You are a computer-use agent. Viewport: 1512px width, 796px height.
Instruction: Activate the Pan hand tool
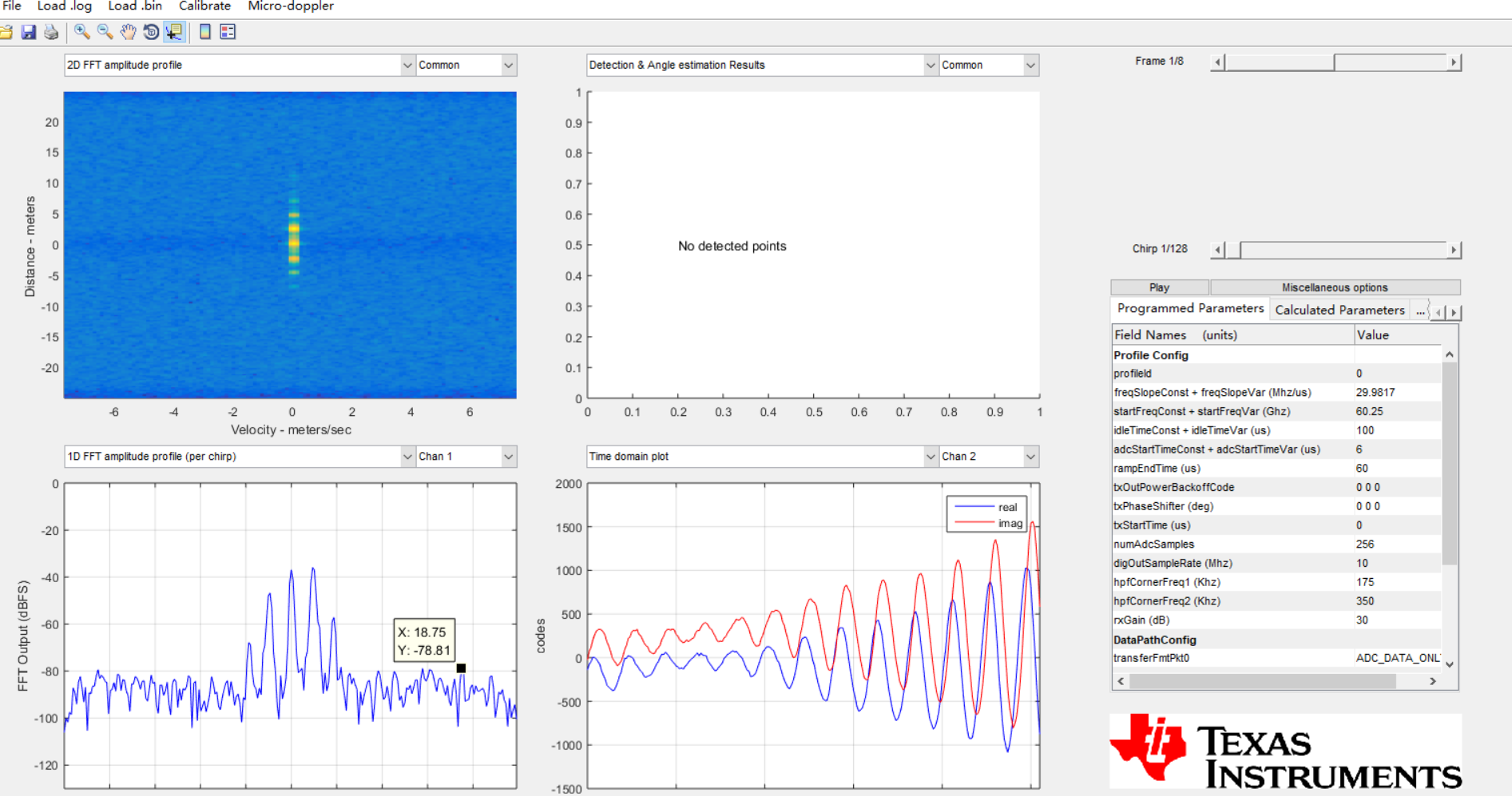(x=128, y=32)
